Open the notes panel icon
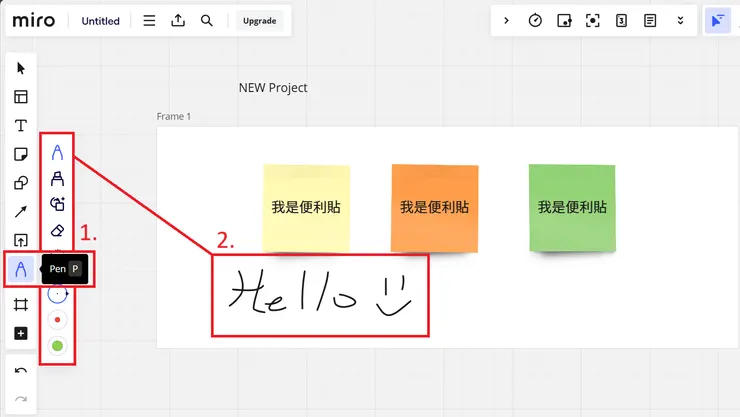The image size is (740, 417). click(x=650, y=21)
